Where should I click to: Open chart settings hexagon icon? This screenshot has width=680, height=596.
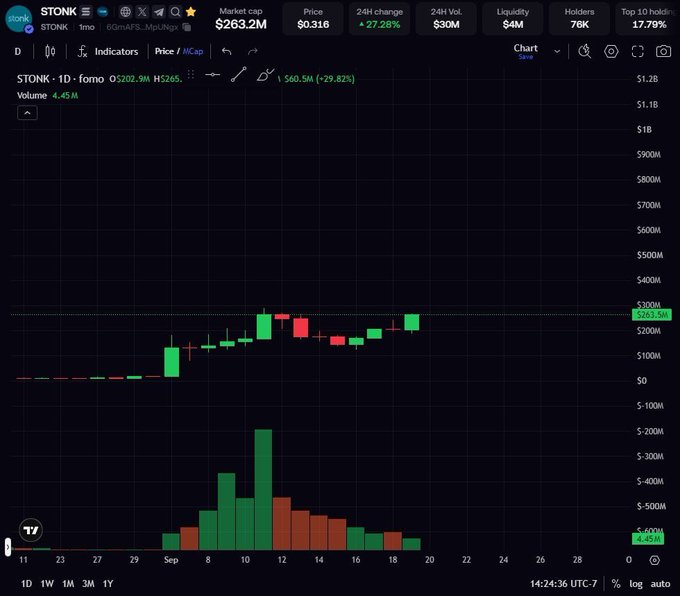[611, 51]
